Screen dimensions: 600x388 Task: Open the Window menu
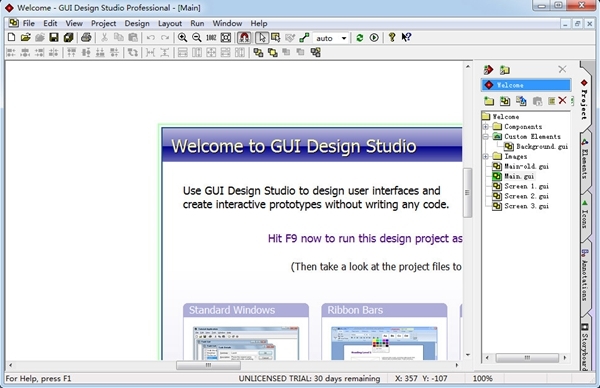[227, 23]
